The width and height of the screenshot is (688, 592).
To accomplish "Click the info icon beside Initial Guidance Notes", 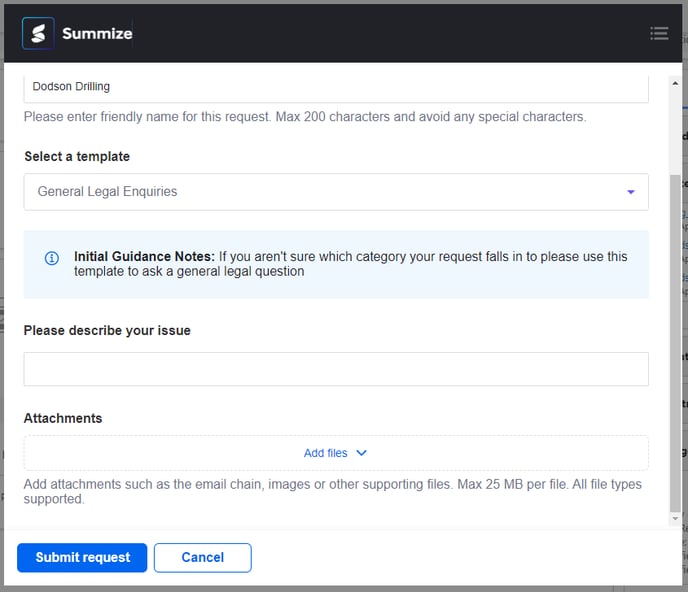I will (x=52, y=258).
